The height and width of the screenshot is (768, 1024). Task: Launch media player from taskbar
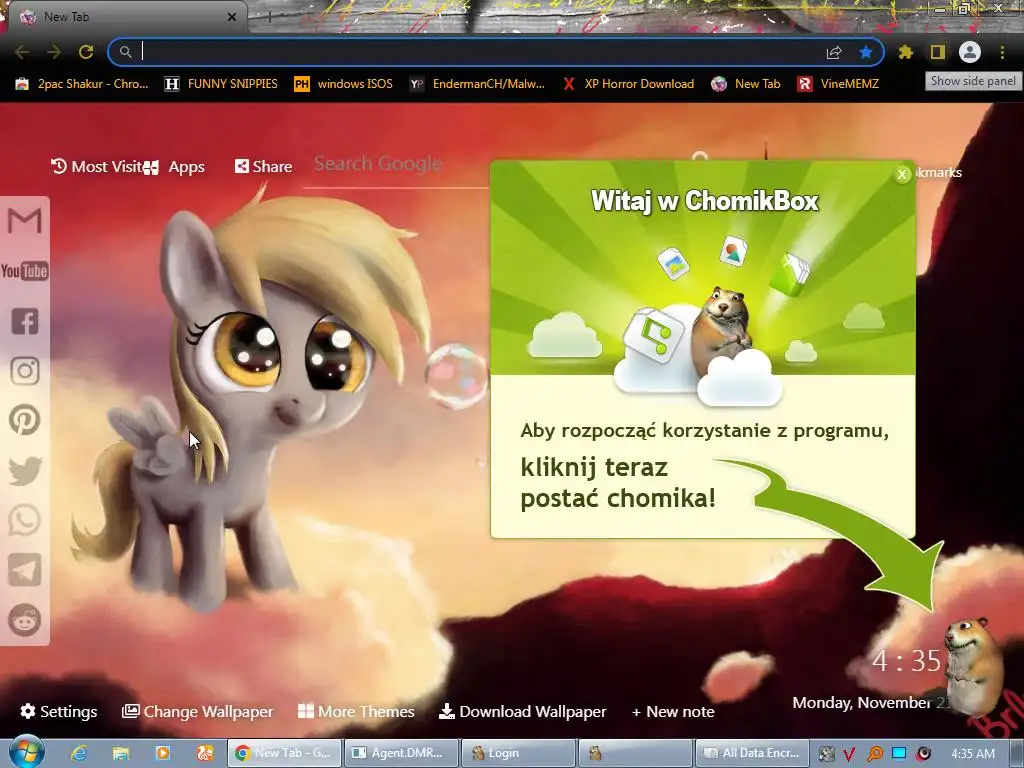[x=163, y=753]
